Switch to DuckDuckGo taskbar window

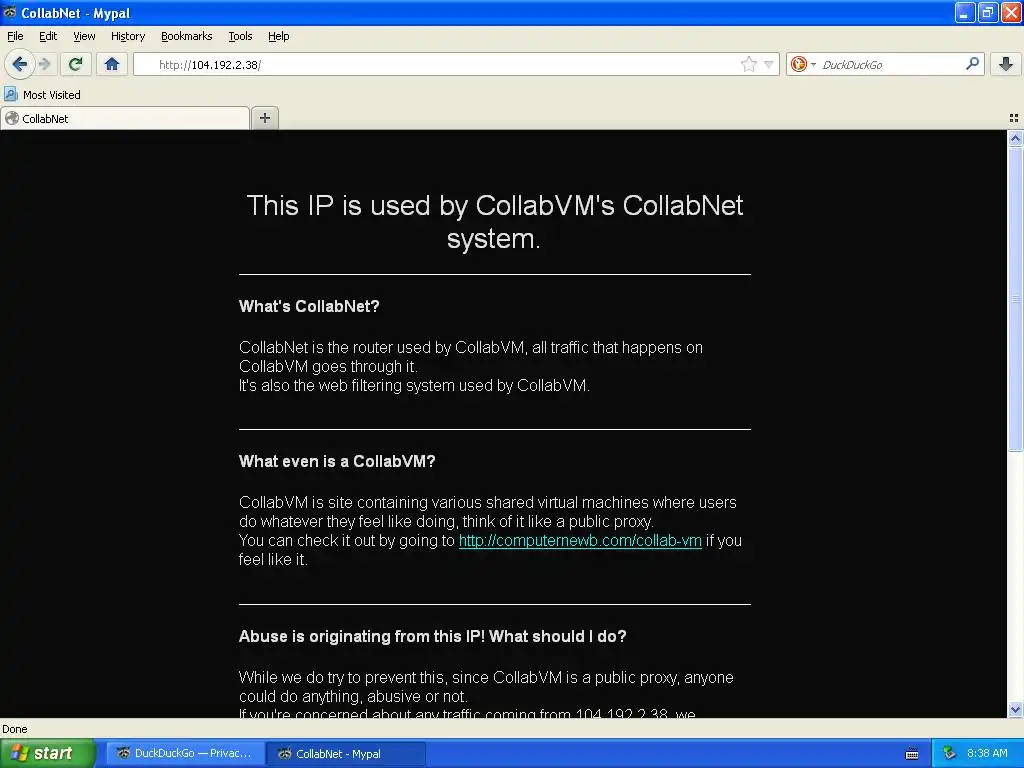(x=185, y=753)
